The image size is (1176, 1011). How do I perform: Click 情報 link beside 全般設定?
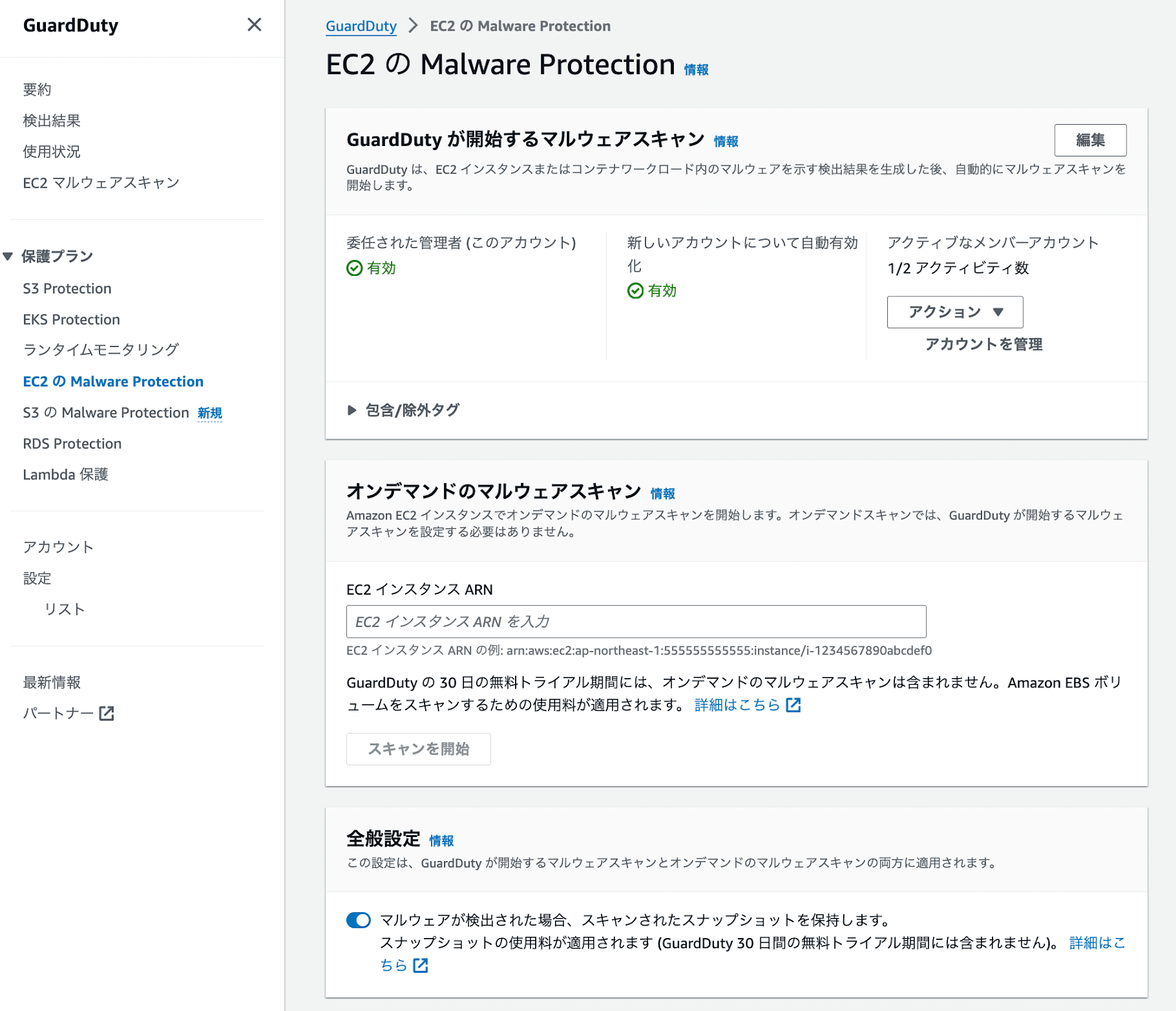pos(442,840)
